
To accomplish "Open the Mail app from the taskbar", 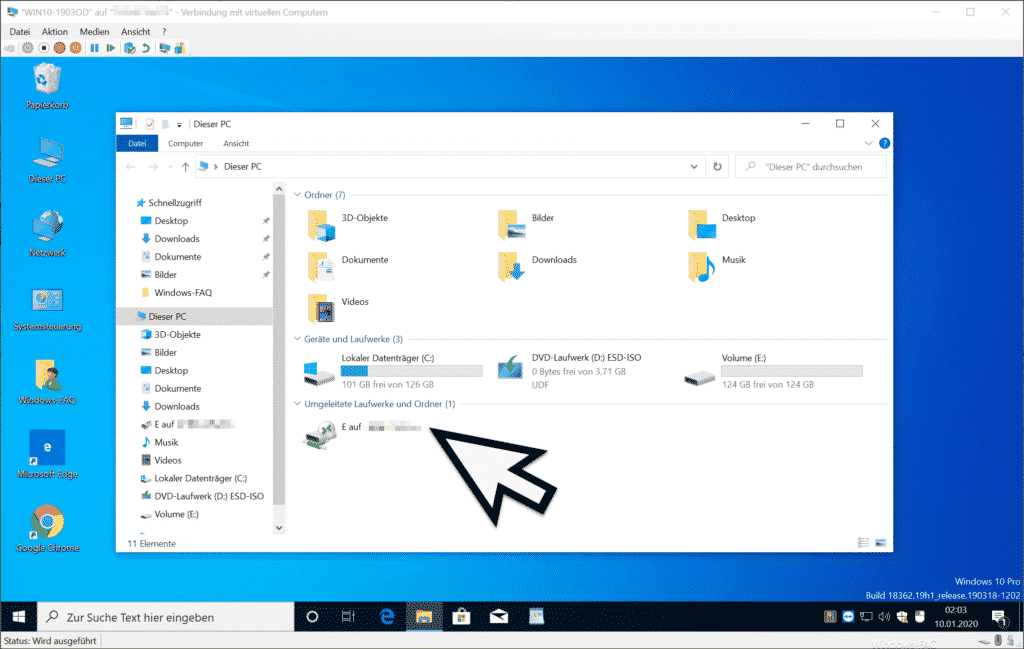I will pos(499,616).
